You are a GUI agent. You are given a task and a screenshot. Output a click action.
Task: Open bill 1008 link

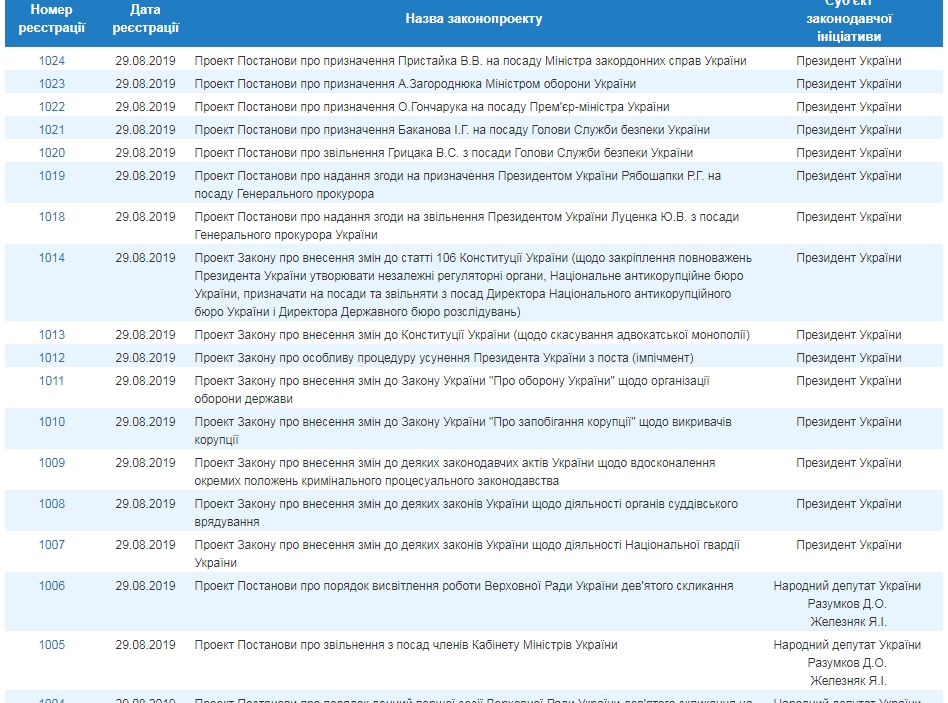tap(52, 504)
